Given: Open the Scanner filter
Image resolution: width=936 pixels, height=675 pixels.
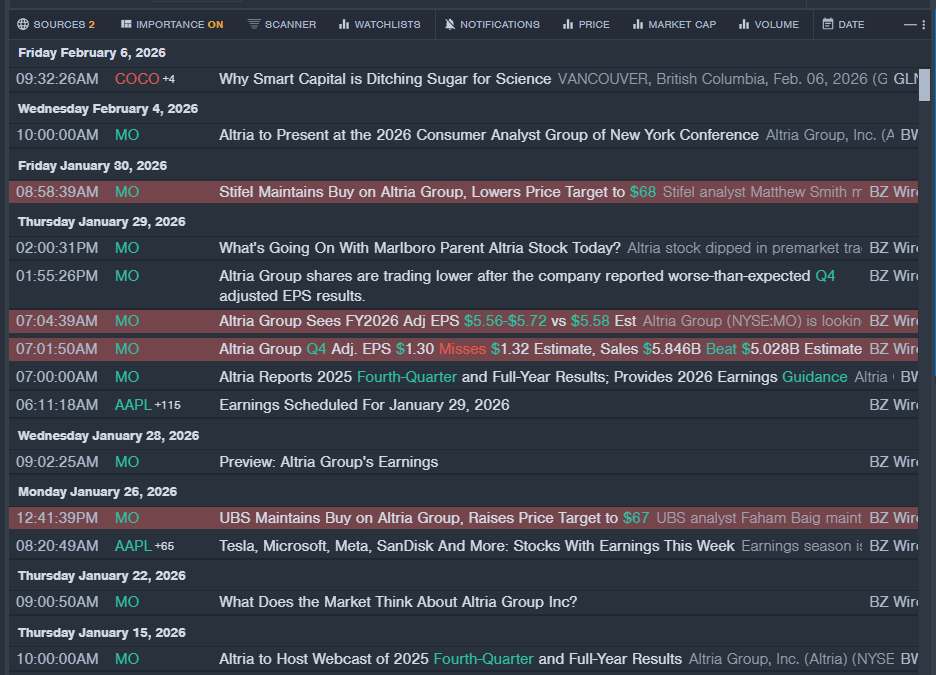Looking at the screenshot, I should coord(282,24).
